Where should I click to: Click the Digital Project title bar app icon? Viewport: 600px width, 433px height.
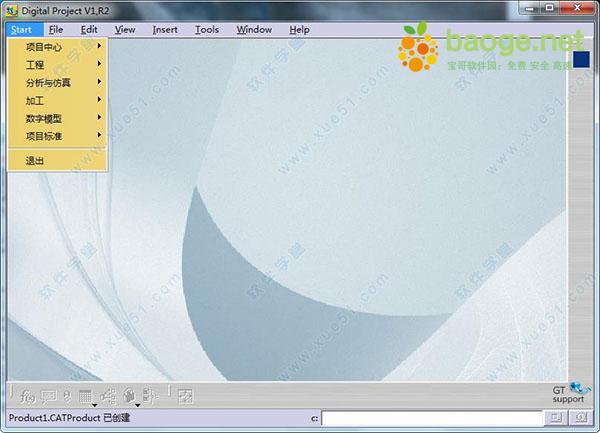[x=12, y=11]
